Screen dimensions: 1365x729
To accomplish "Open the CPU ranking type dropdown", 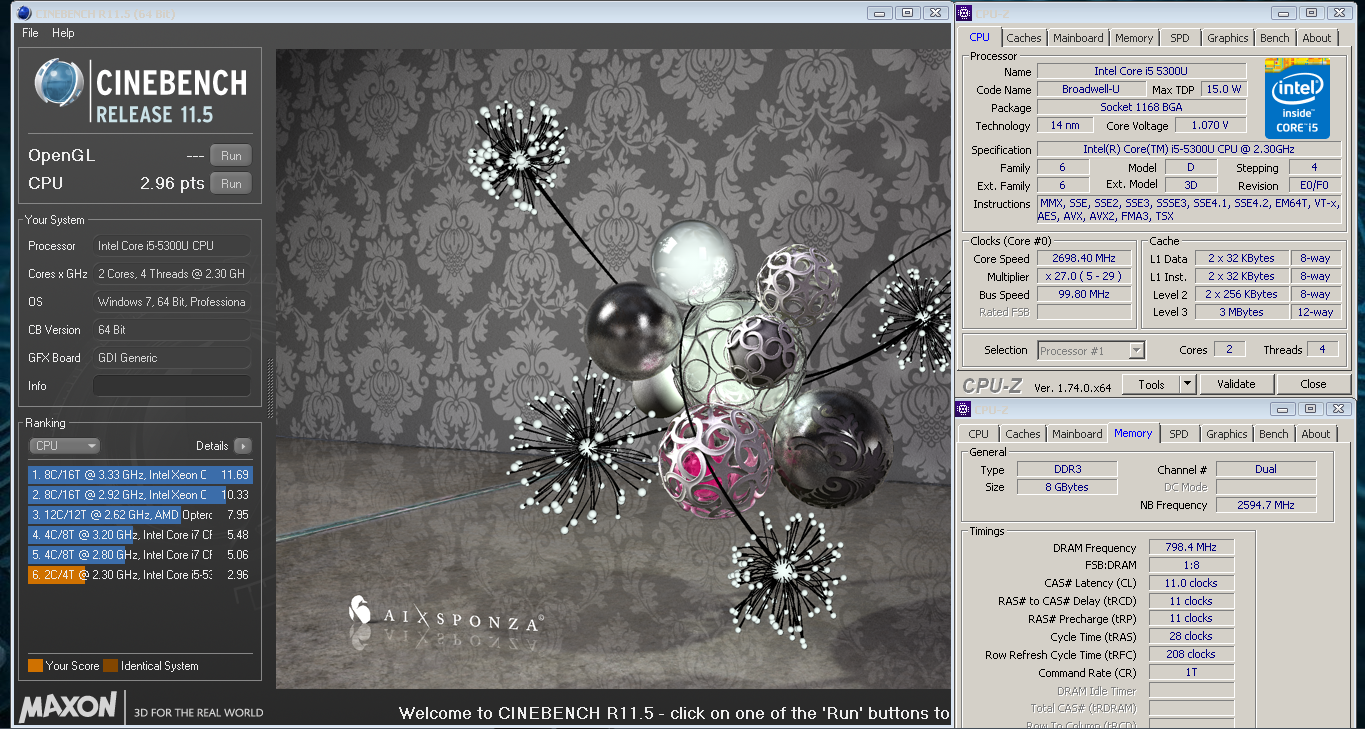I will click(x=65, y=446).
